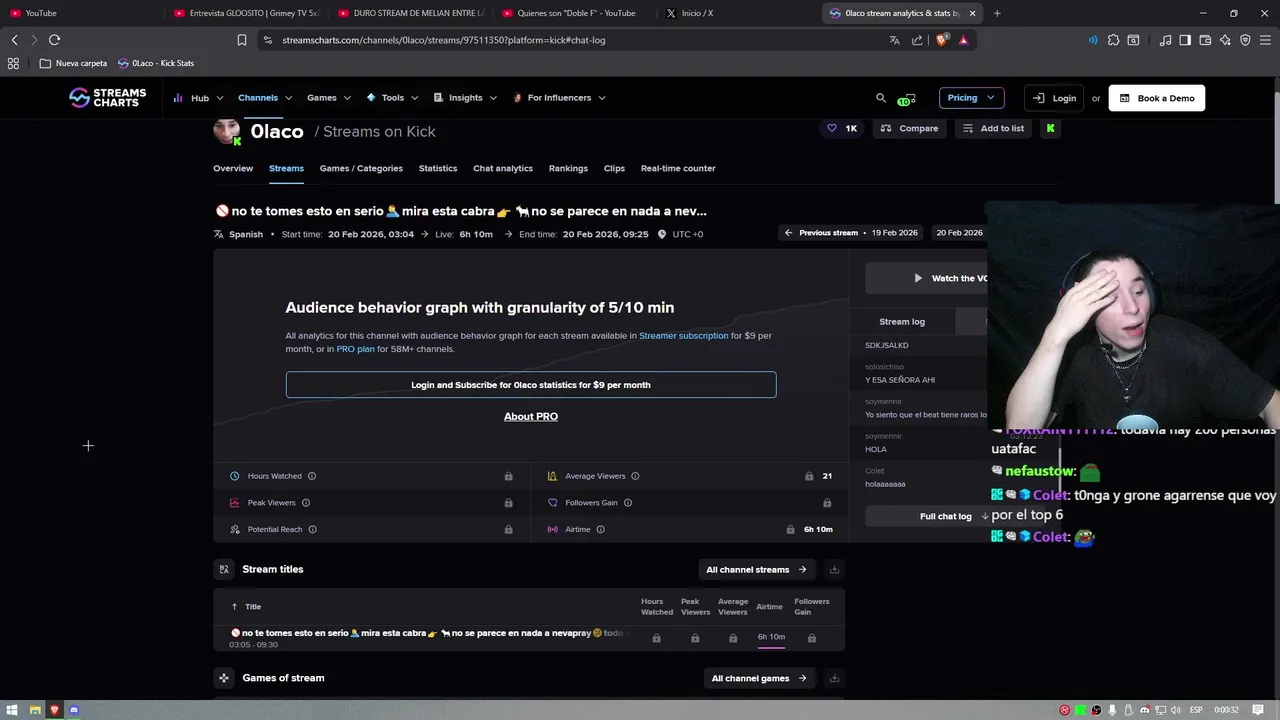Click the All channel games button
This screenshot has height=720, width=1280.
pyautogui.click(x=759, y=678)
